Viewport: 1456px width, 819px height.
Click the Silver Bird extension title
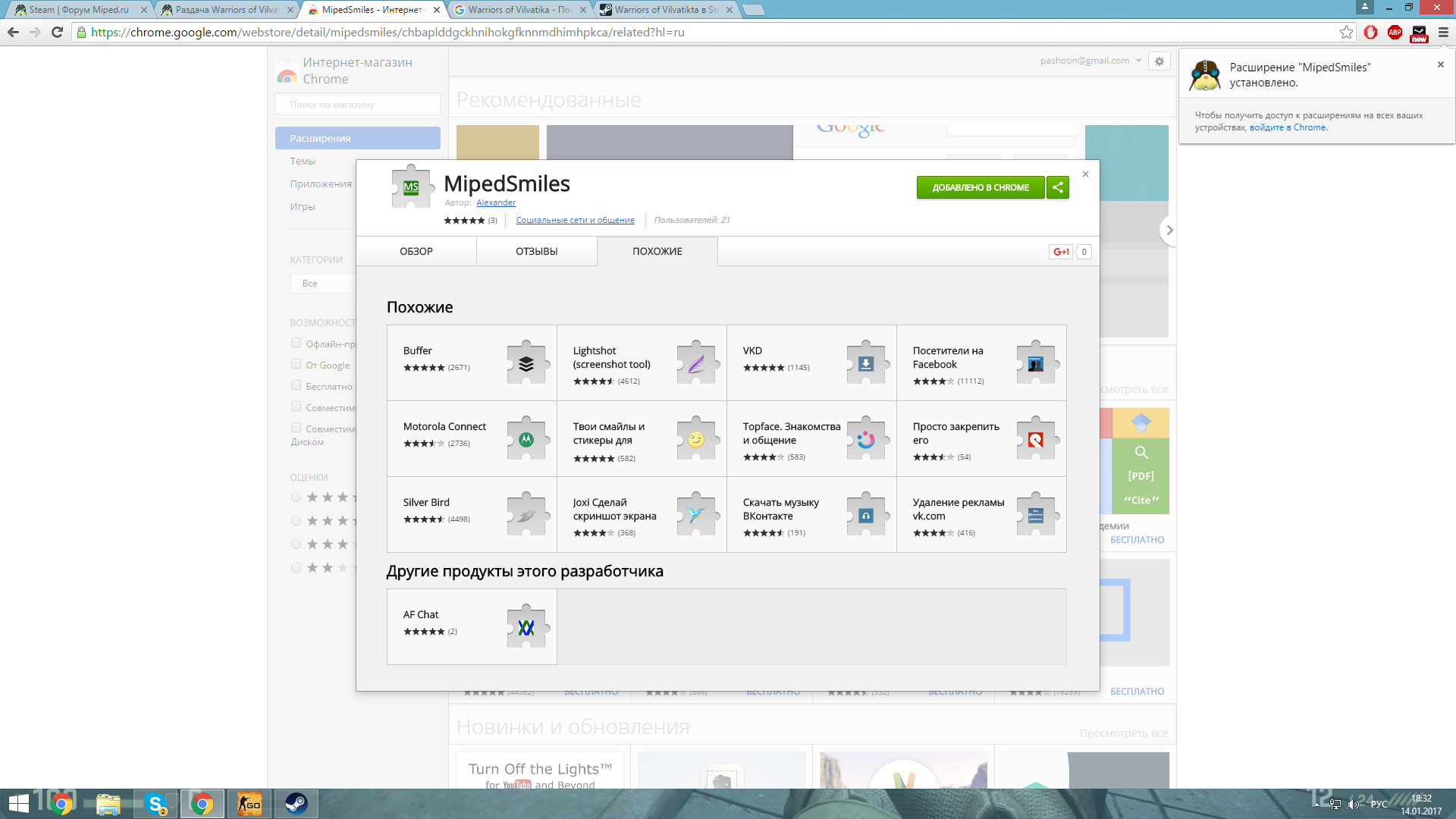click(x=426, y=502)
